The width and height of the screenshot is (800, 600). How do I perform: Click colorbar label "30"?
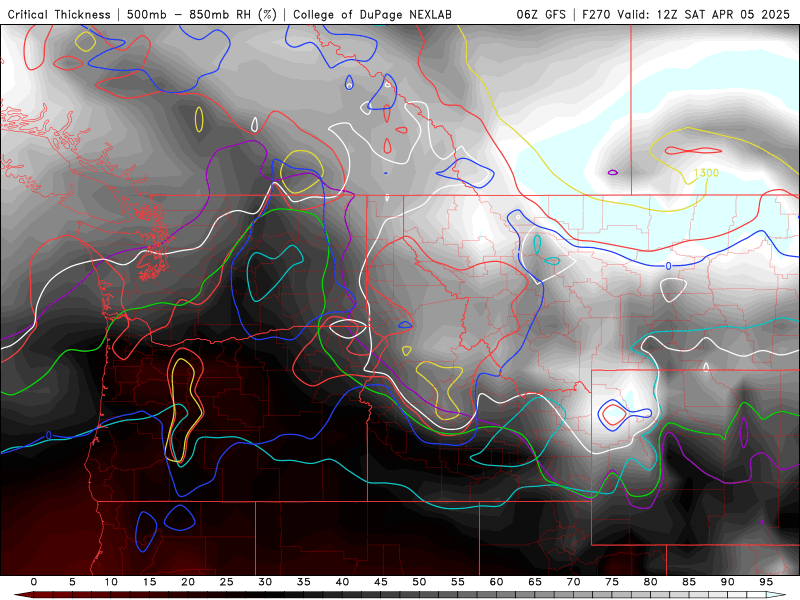[x=265, y=582]
